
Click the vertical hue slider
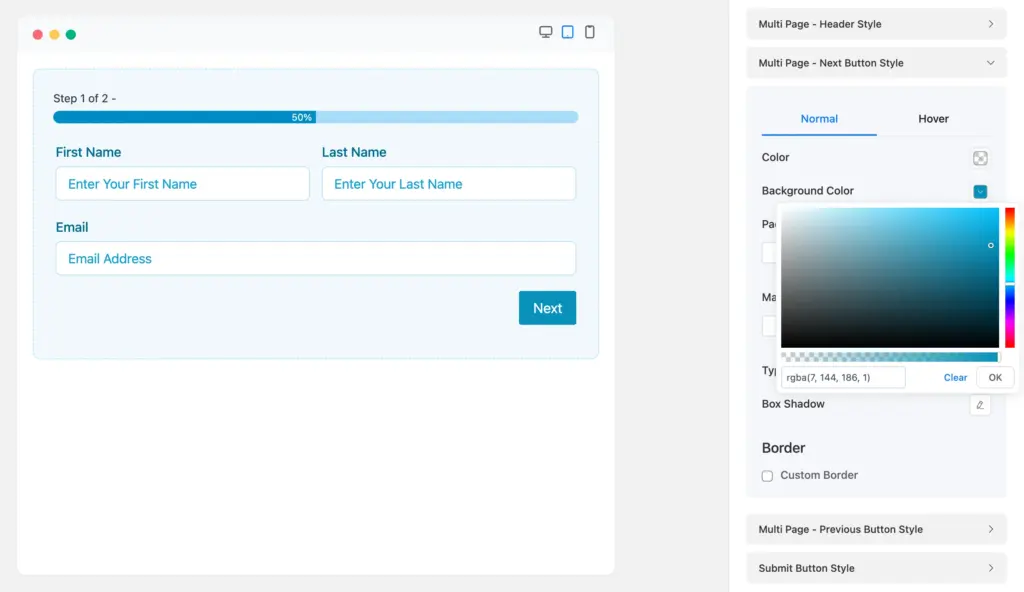pyautogui.click(x=1010, y=277)
